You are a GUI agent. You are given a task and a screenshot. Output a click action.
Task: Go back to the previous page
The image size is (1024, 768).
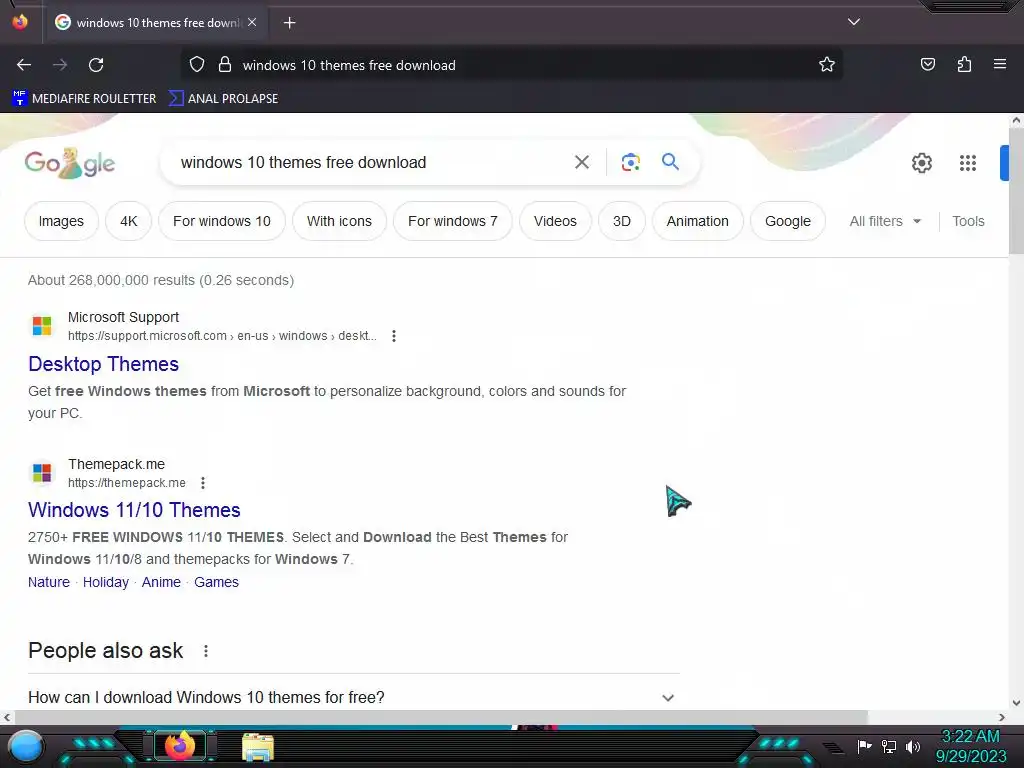pyautogui.click(x=24, y=65)
